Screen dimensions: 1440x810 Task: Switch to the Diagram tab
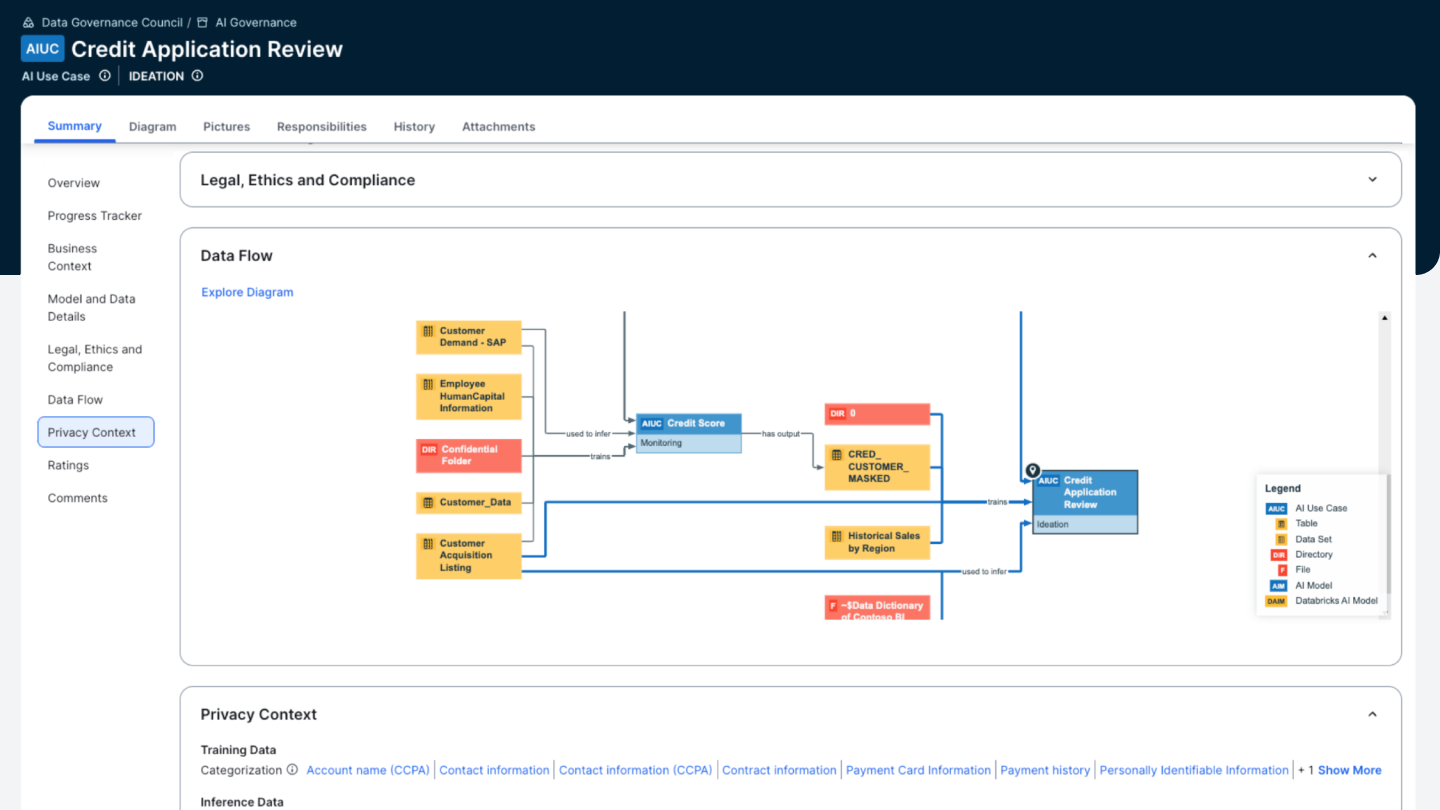(152, 127)
